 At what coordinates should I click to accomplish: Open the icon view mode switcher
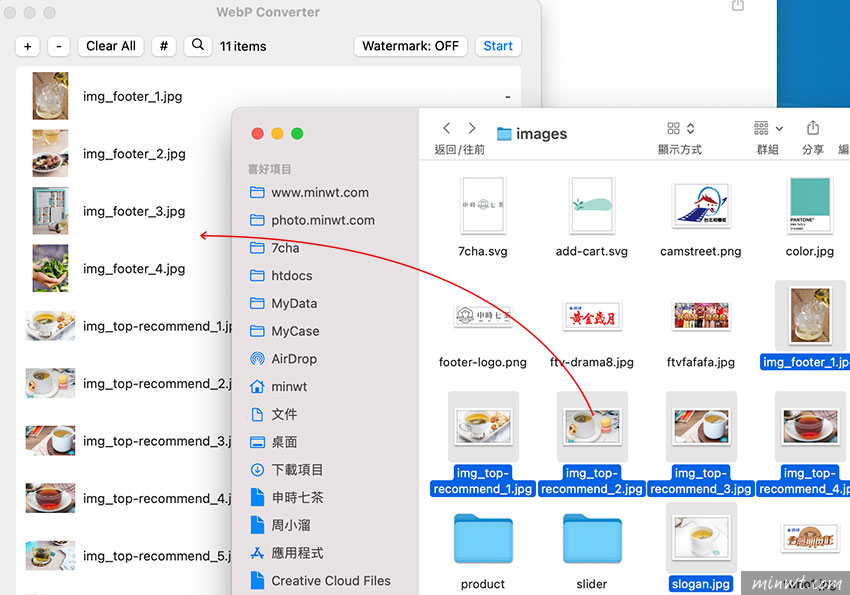680,129
